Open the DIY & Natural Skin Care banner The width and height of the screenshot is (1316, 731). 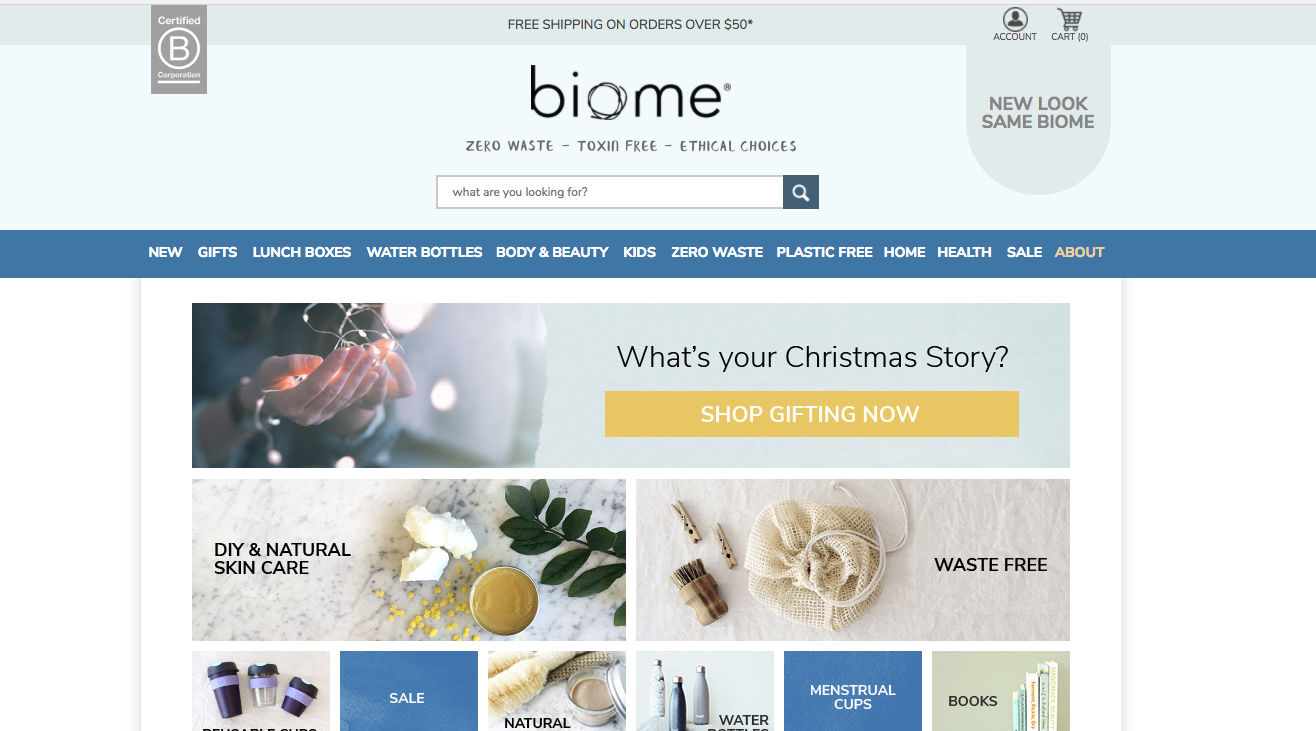coord(409,560)
